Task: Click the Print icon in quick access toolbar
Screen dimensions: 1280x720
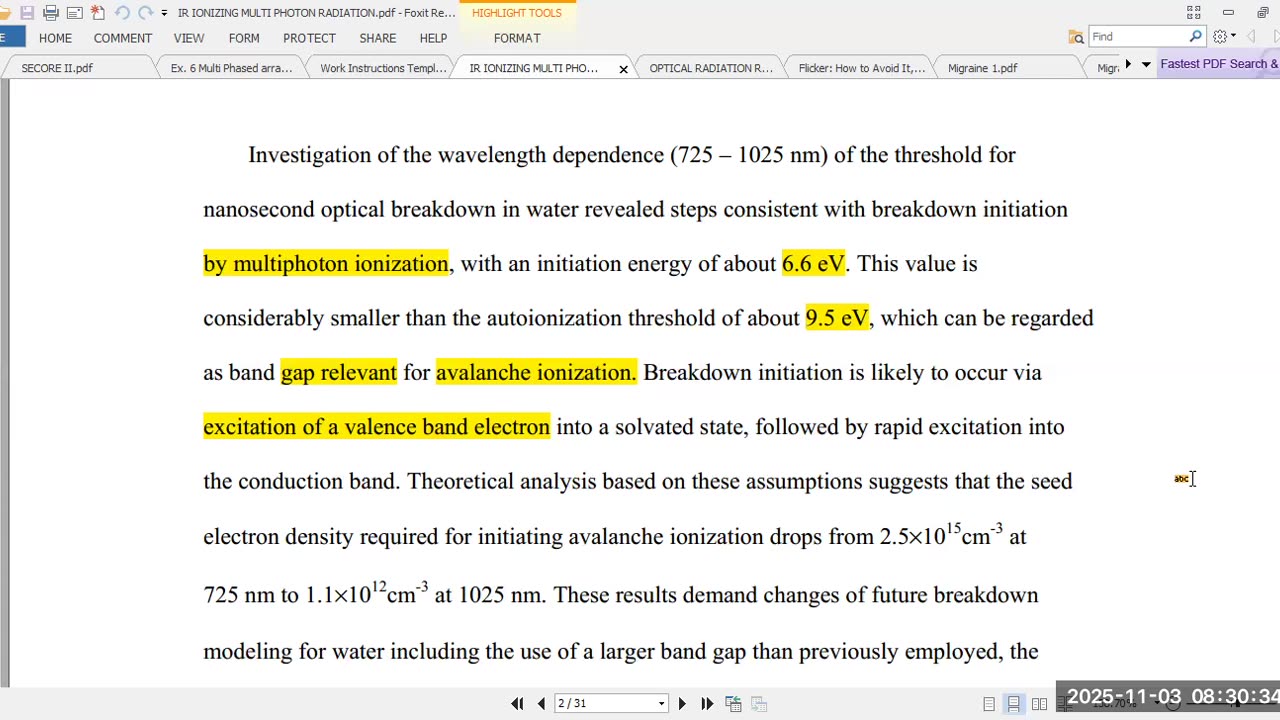Action: (x=51, y=13)
